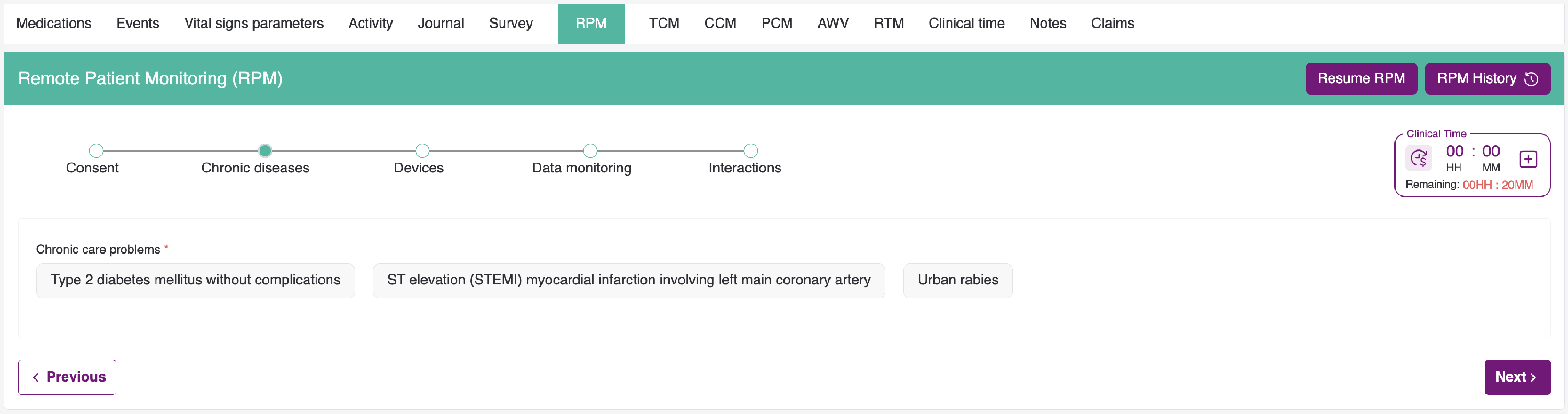The width and height of the screenshot is (1568, 414).
Task: Click the Chronic diseases step circle
Action: click(x=265, y=151)
